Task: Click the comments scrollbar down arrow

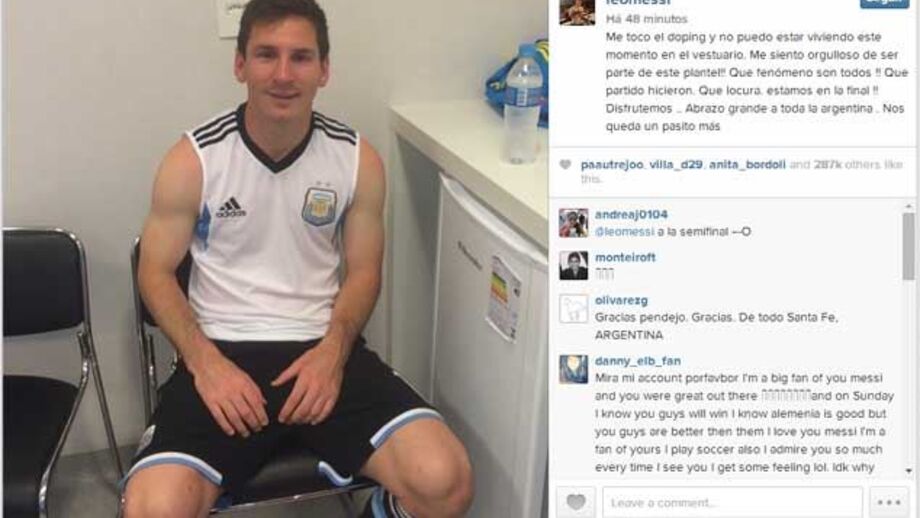Action: 909,470
